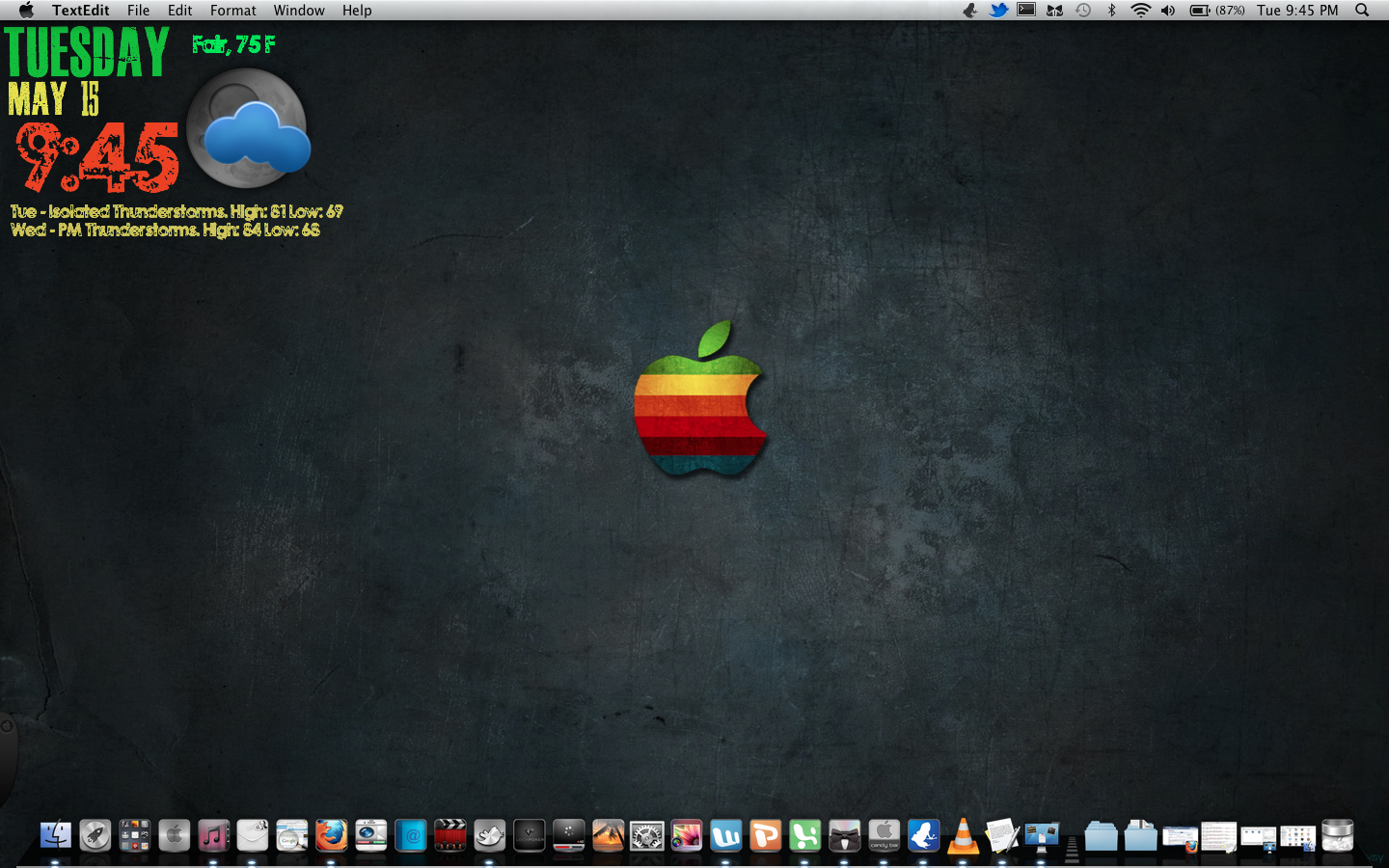Open iTunes music note icon in dock
Screen dimensions: 1389x868
point(213,835)
